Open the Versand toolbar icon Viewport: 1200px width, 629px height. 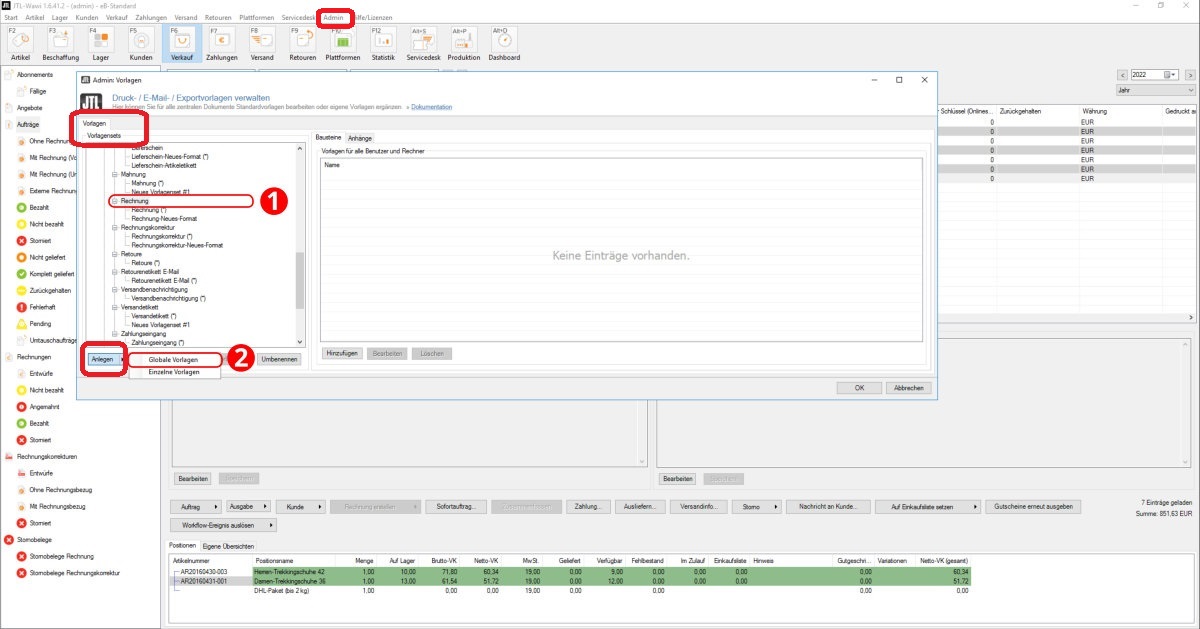[262, 44]
